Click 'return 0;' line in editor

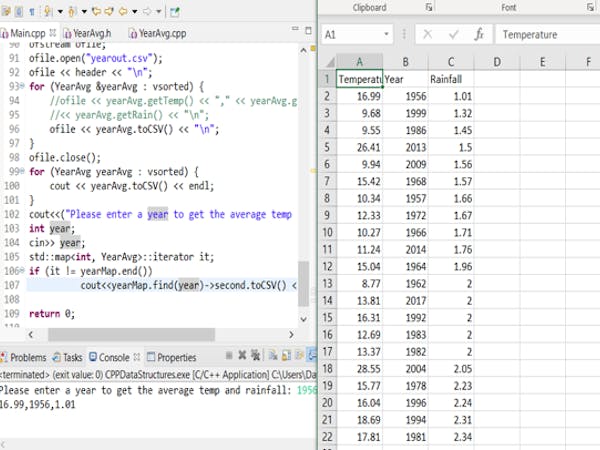point(52,314)
